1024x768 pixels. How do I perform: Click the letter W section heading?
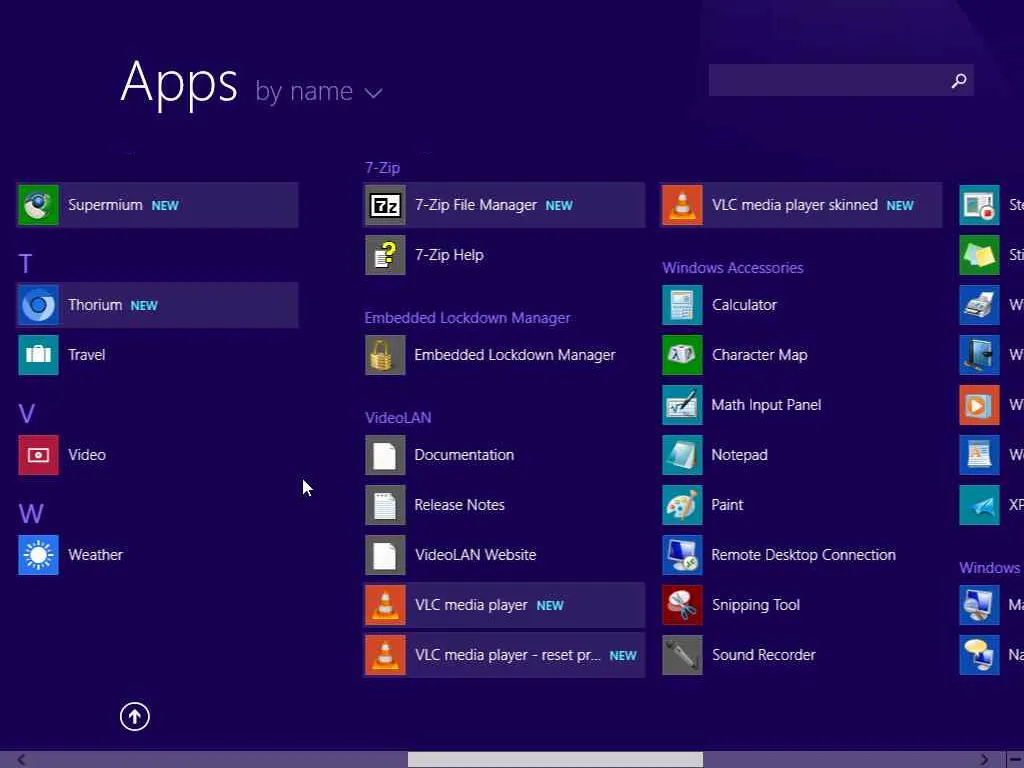[x=31, y=514]
